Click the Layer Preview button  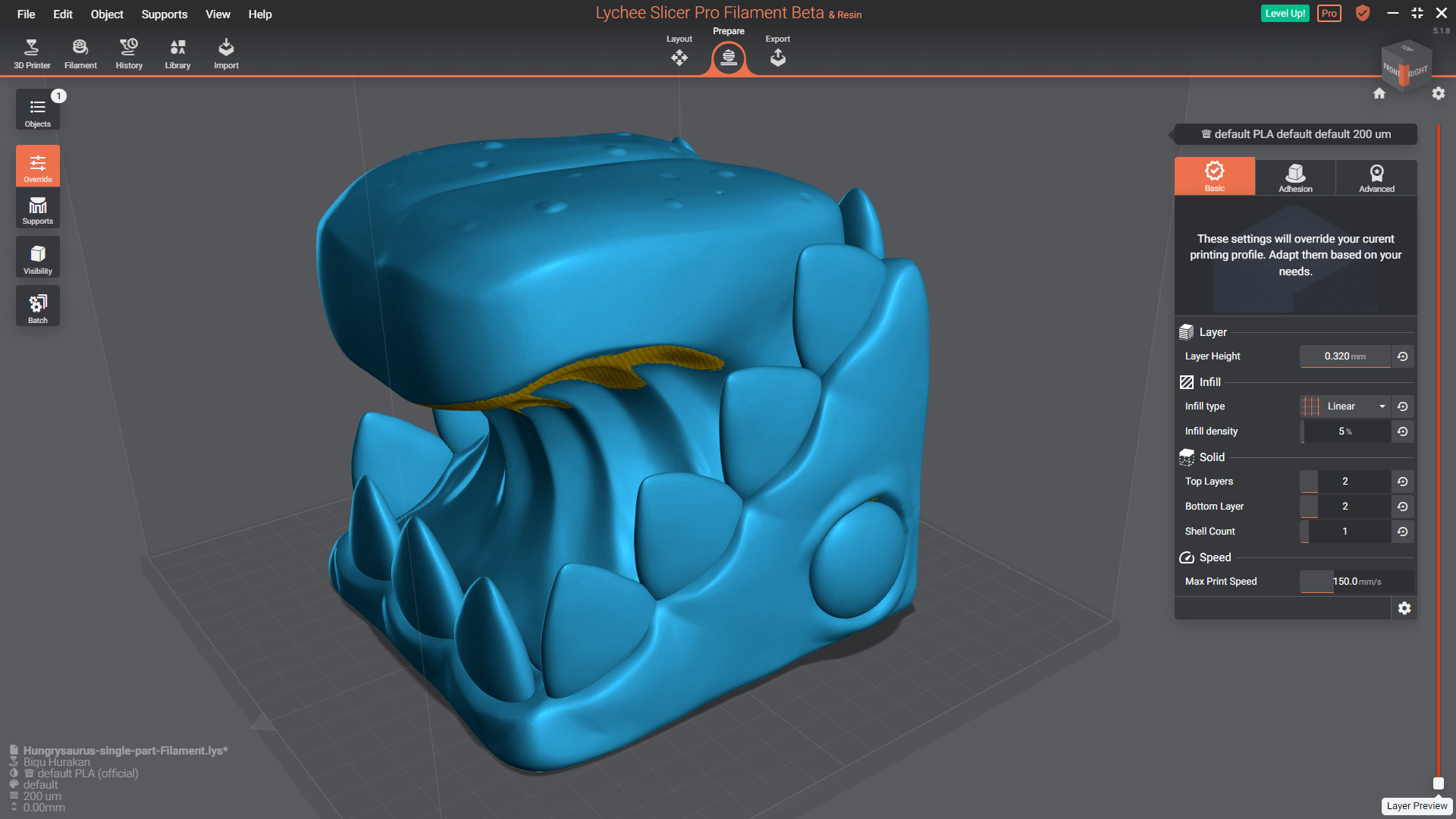(1417, 806)
